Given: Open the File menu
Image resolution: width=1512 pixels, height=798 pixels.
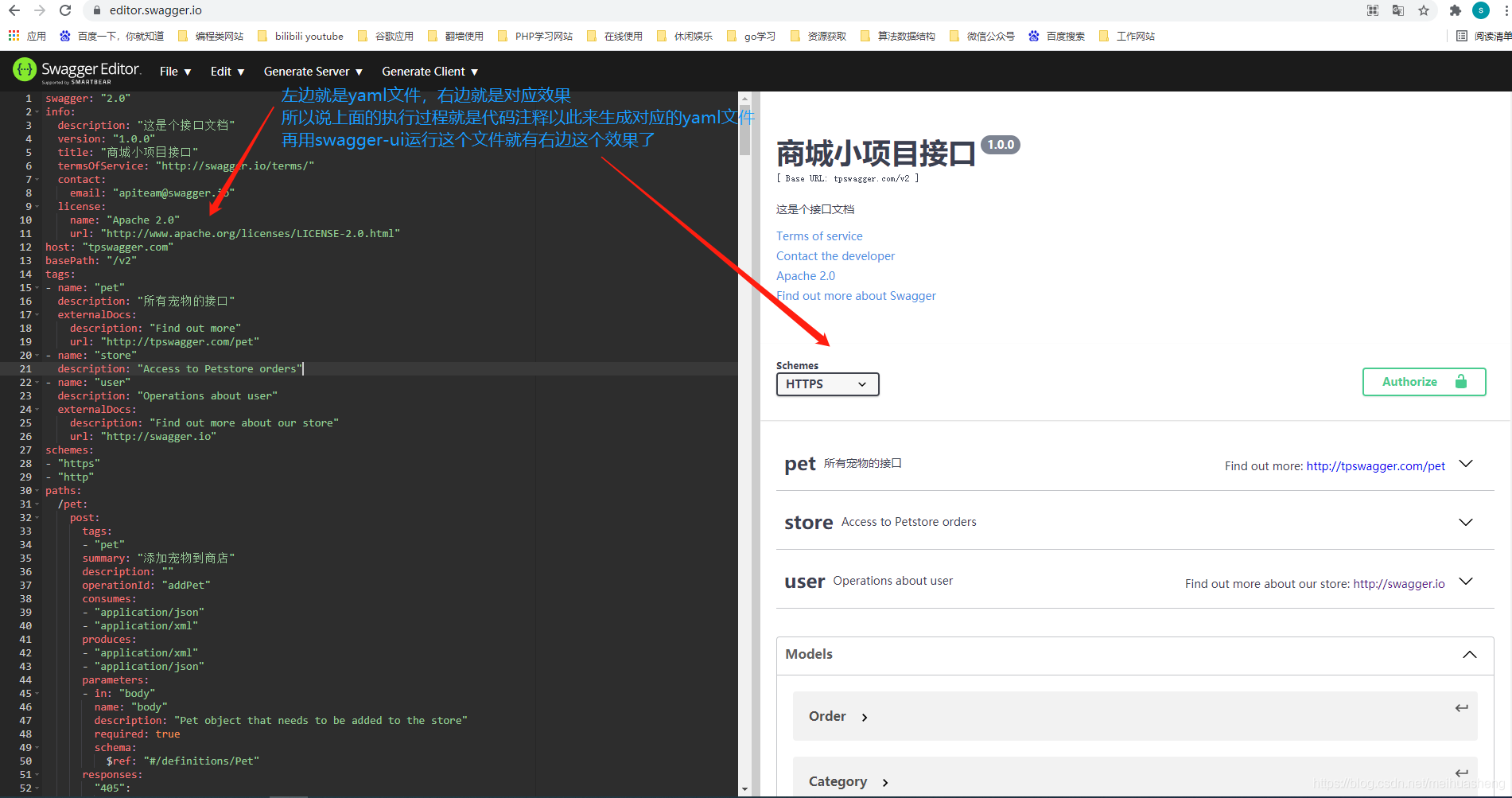Looking at the screenshot, I should point(175,72).
